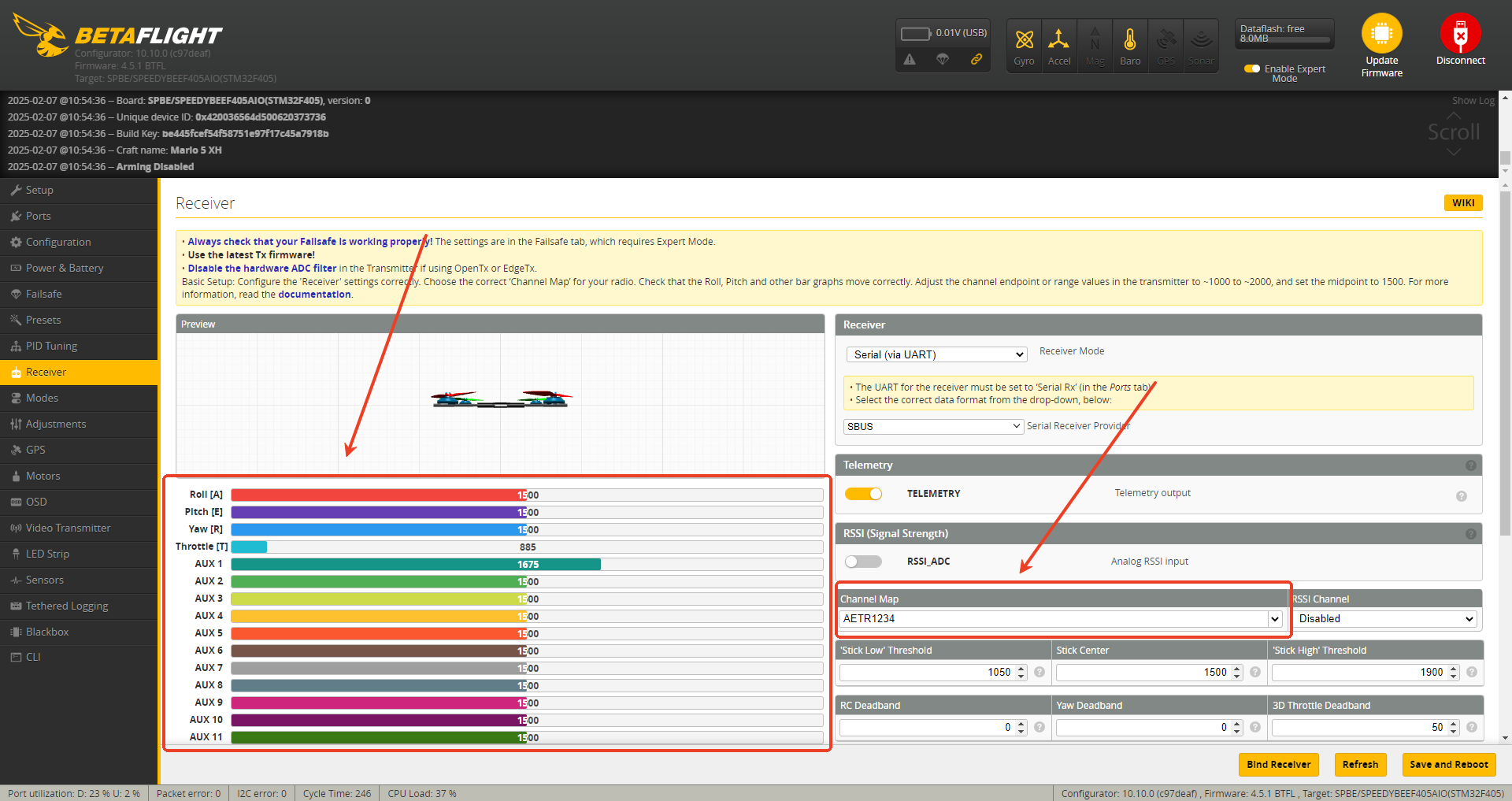Increase Stick Low Threshold with stepper
The width and height of the screenshot is (1512, 801).
pos(1021,669)
